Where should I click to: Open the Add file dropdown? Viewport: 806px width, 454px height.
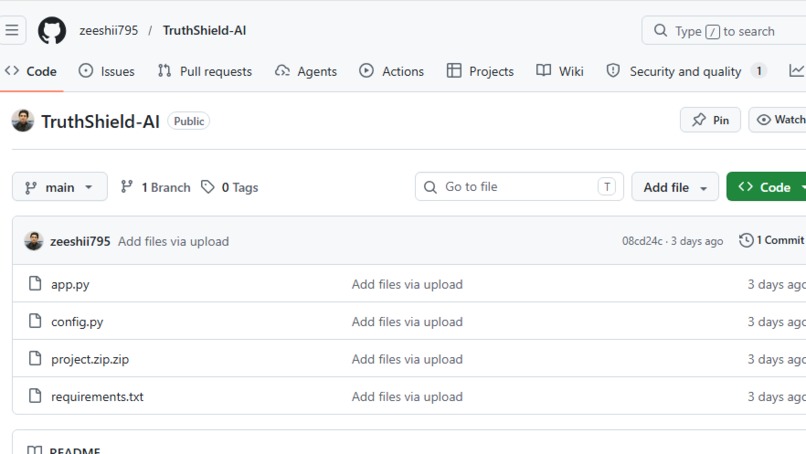[675, 187]
